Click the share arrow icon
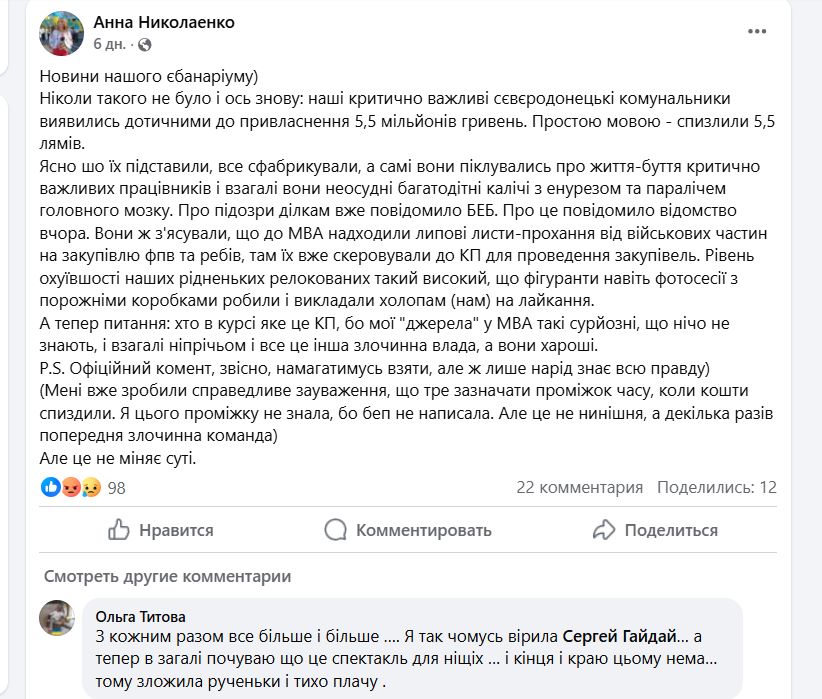Screen dimensions: 822x699 603,530
